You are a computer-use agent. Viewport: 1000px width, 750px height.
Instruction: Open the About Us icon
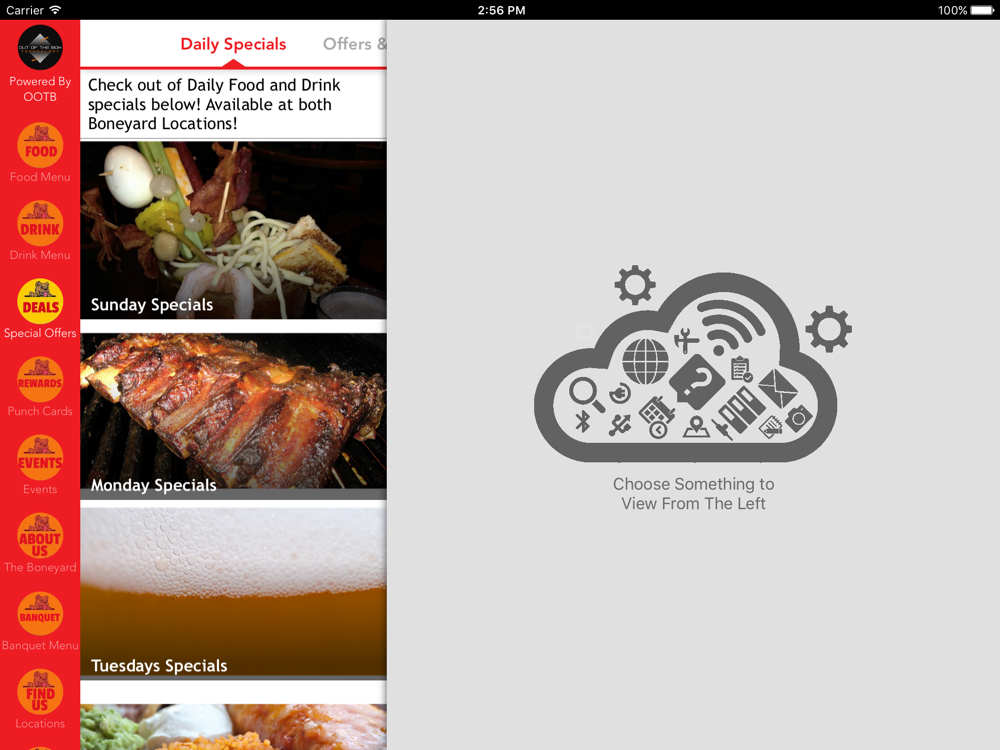[x=40, y=536]
